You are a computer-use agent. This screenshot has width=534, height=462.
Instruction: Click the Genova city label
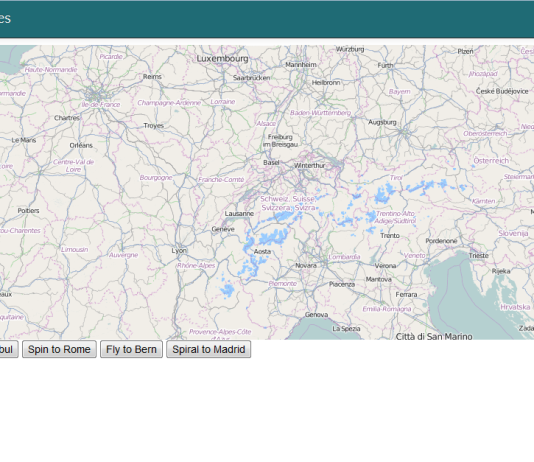click(316, 315)
